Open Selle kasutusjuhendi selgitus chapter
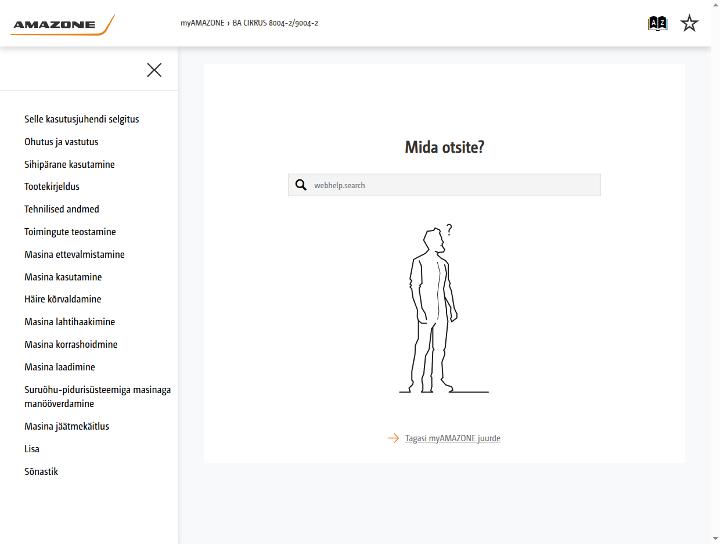This screenshot has height=544, width=720. (82, 119)
